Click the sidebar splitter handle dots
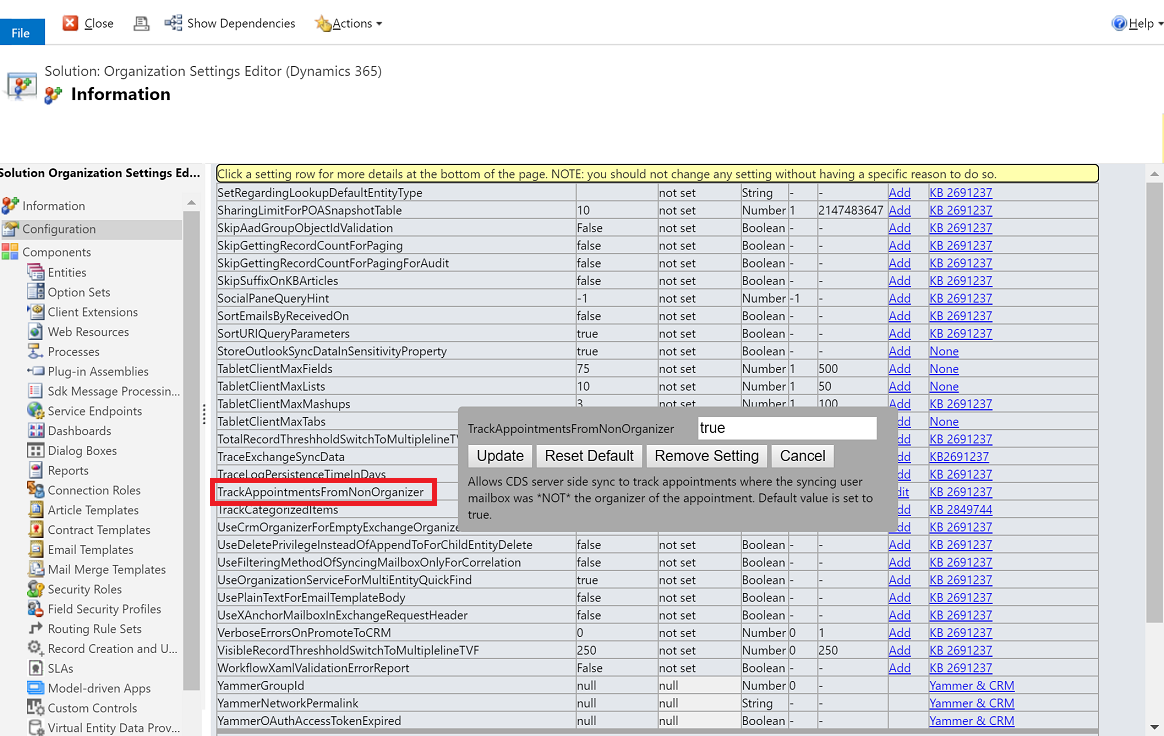1164x736 pixels. coord(203,414)
